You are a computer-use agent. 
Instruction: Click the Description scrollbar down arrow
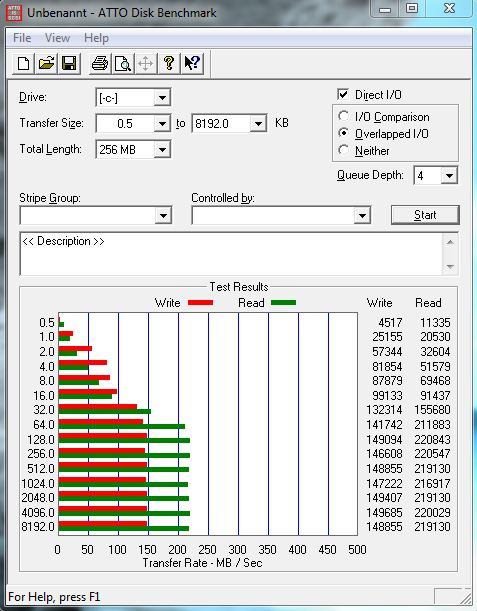(x=450, y=267)
